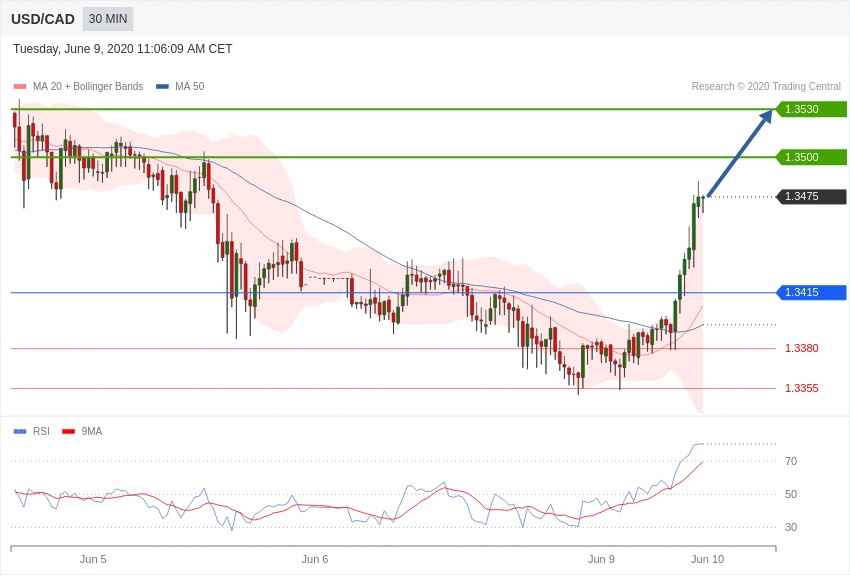This screenshot has height=576, width=850.
Task: Click the 1.3500 green price tag
Action: coord(811,157)
